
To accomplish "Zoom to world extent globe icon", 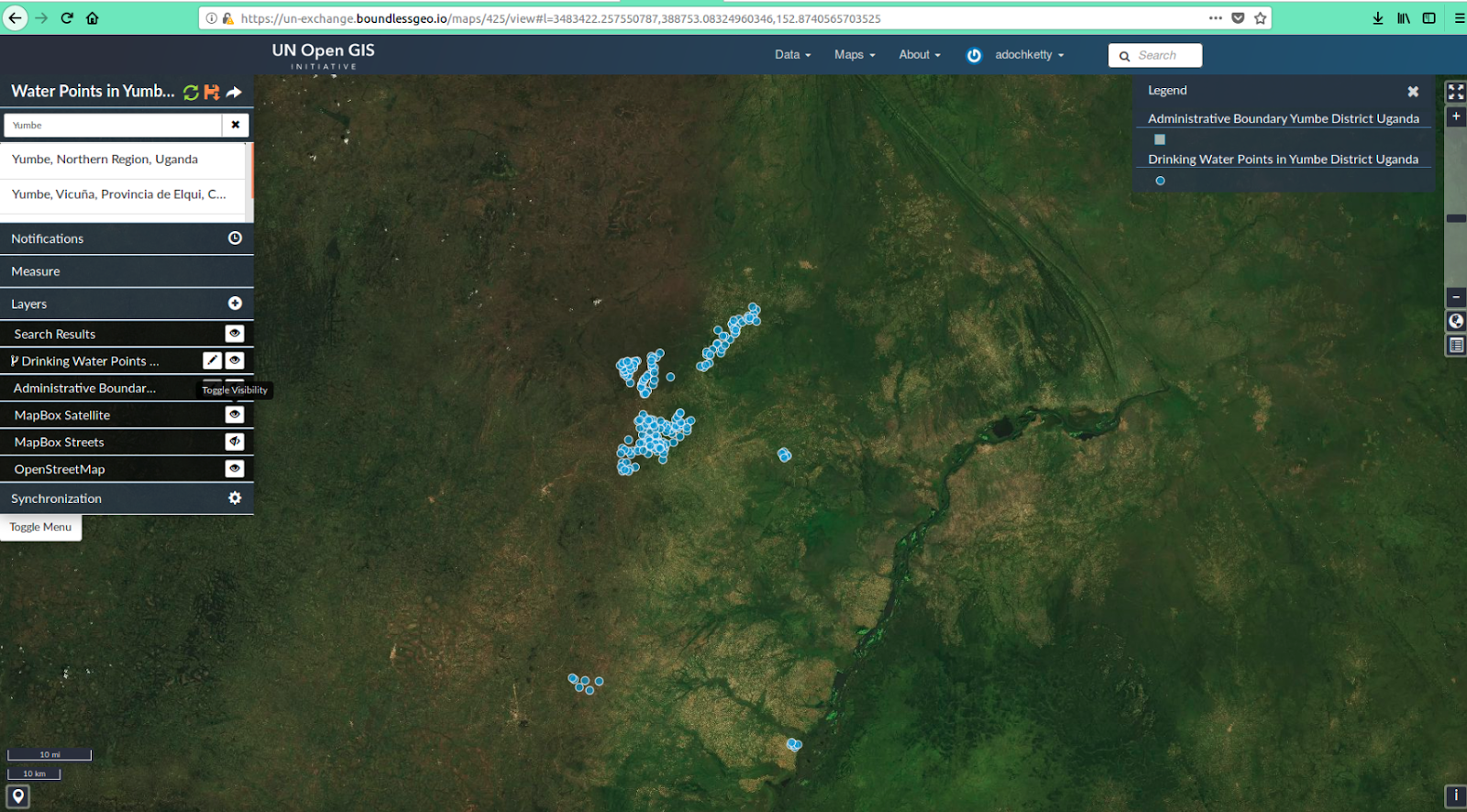I will (x=1455, y=322).
